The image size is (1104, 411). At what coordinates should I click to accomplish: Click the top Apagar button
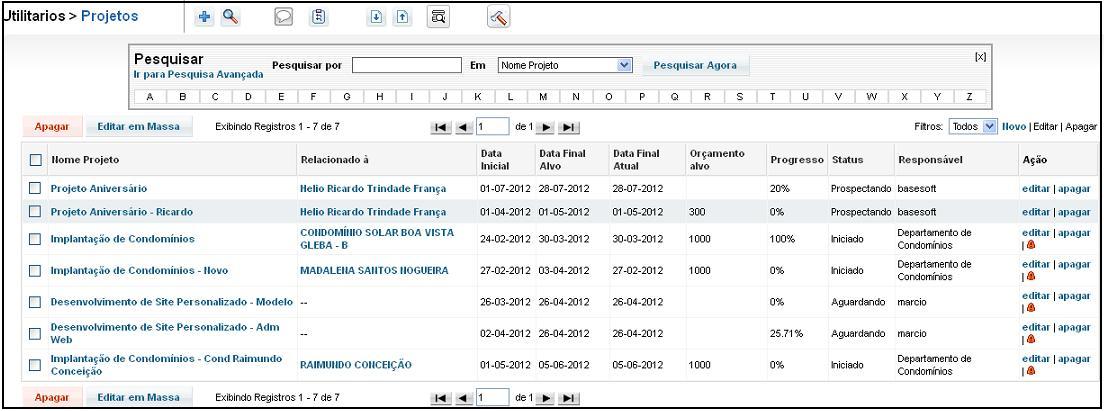(x=52, y=127)
